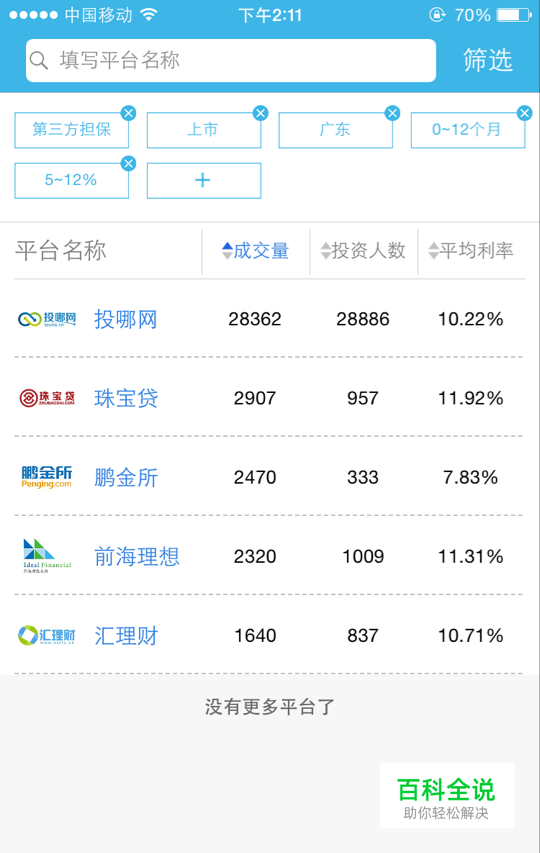Viewport: 540px width, 853px height.
Task: Remove the 广东 filter tag
Action: click(392, 113)
